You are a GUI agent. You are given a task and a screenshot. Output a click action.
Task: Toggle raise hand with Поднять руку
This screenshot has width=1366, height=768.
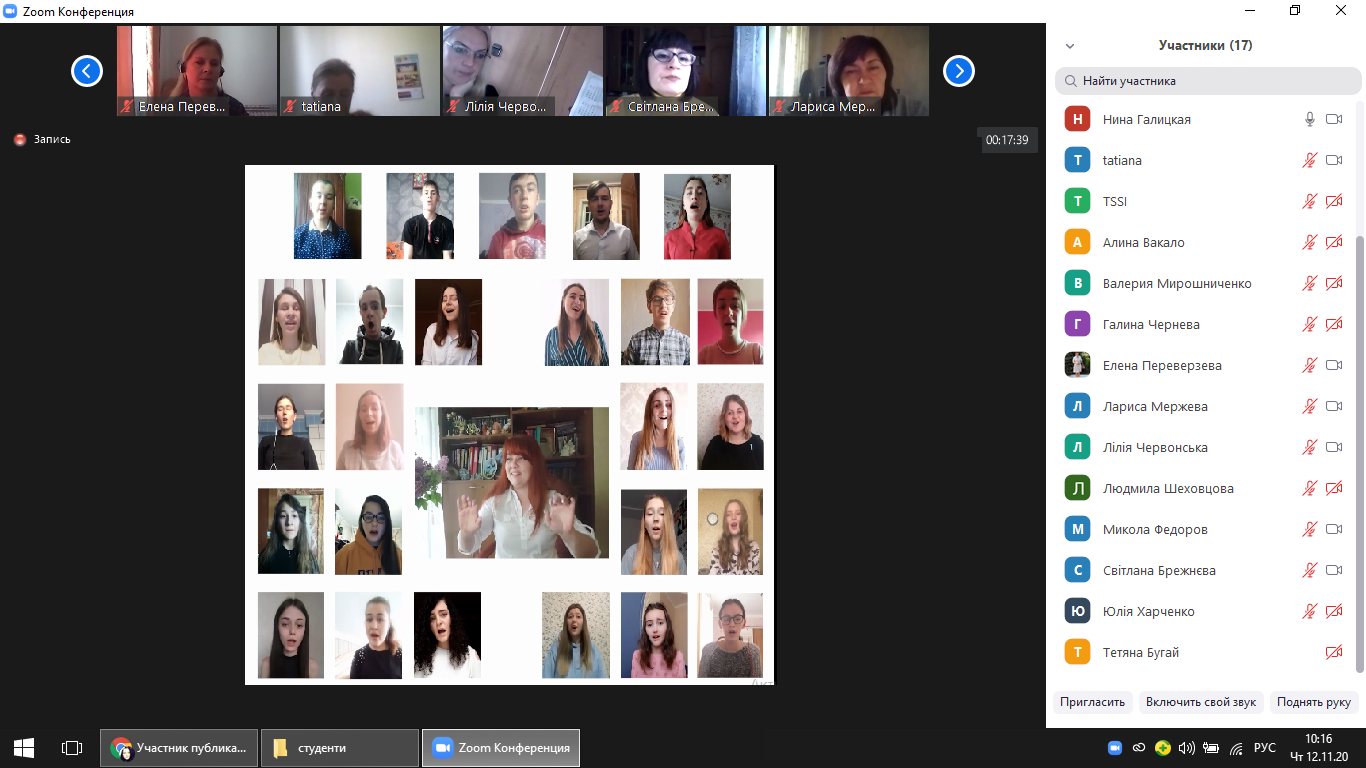[1313, 702]
